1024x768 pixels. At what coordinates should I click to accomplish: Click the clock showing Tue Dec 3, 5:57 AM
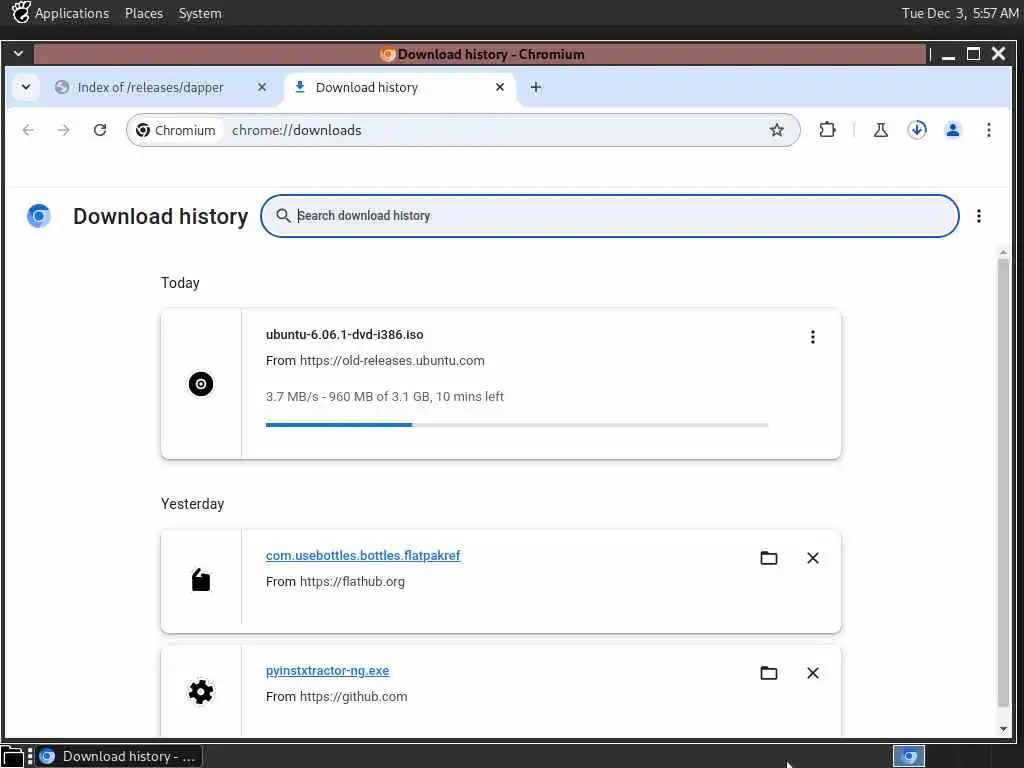click(x=959, y=13)
